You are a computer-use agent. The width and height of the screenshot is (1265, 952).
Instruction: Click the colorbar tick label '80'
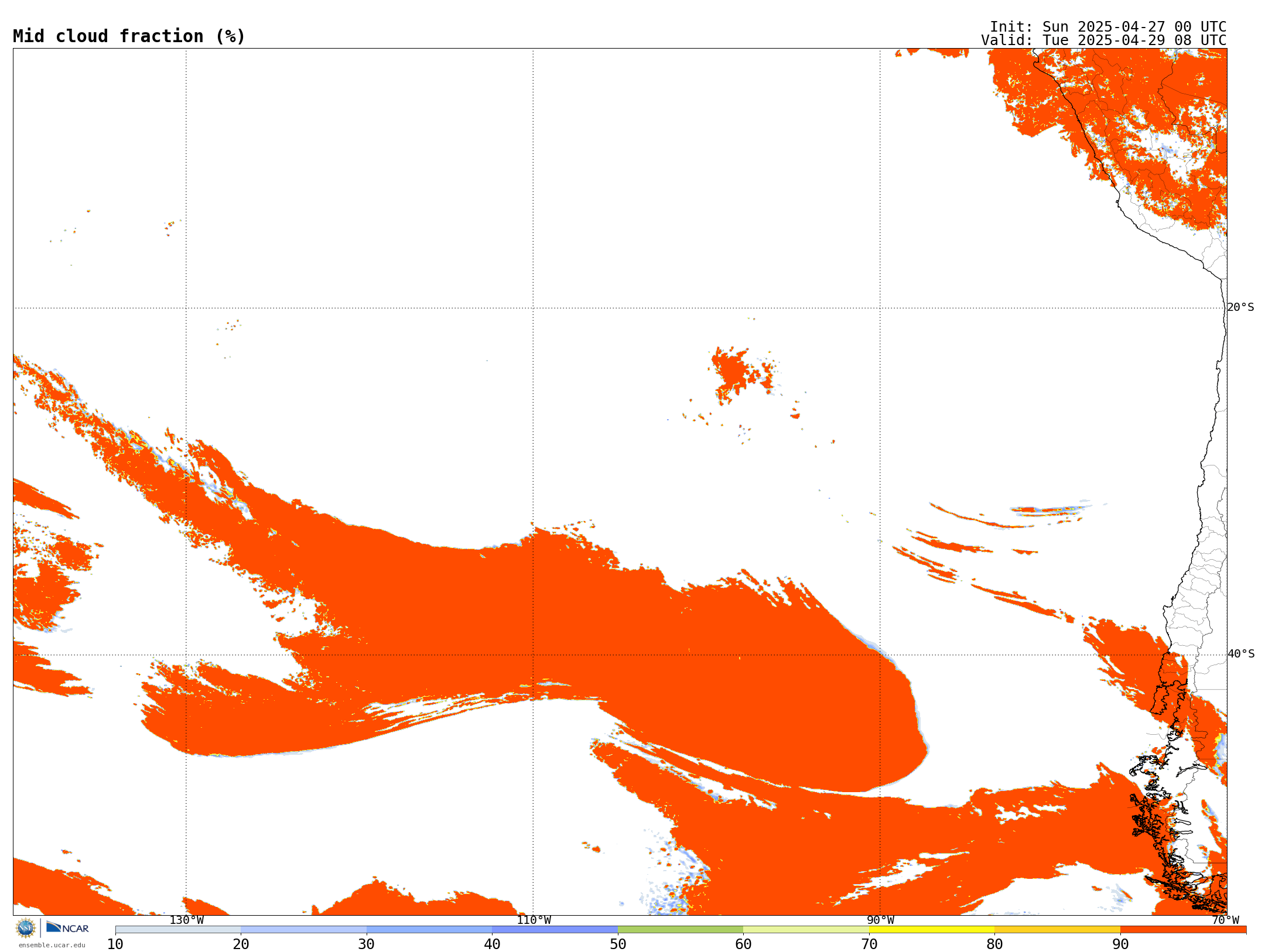click(994, 944)
